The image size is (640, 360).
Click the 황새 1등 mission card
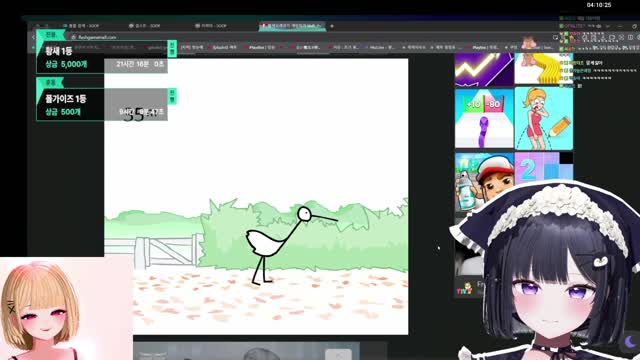tap(102, 57)
